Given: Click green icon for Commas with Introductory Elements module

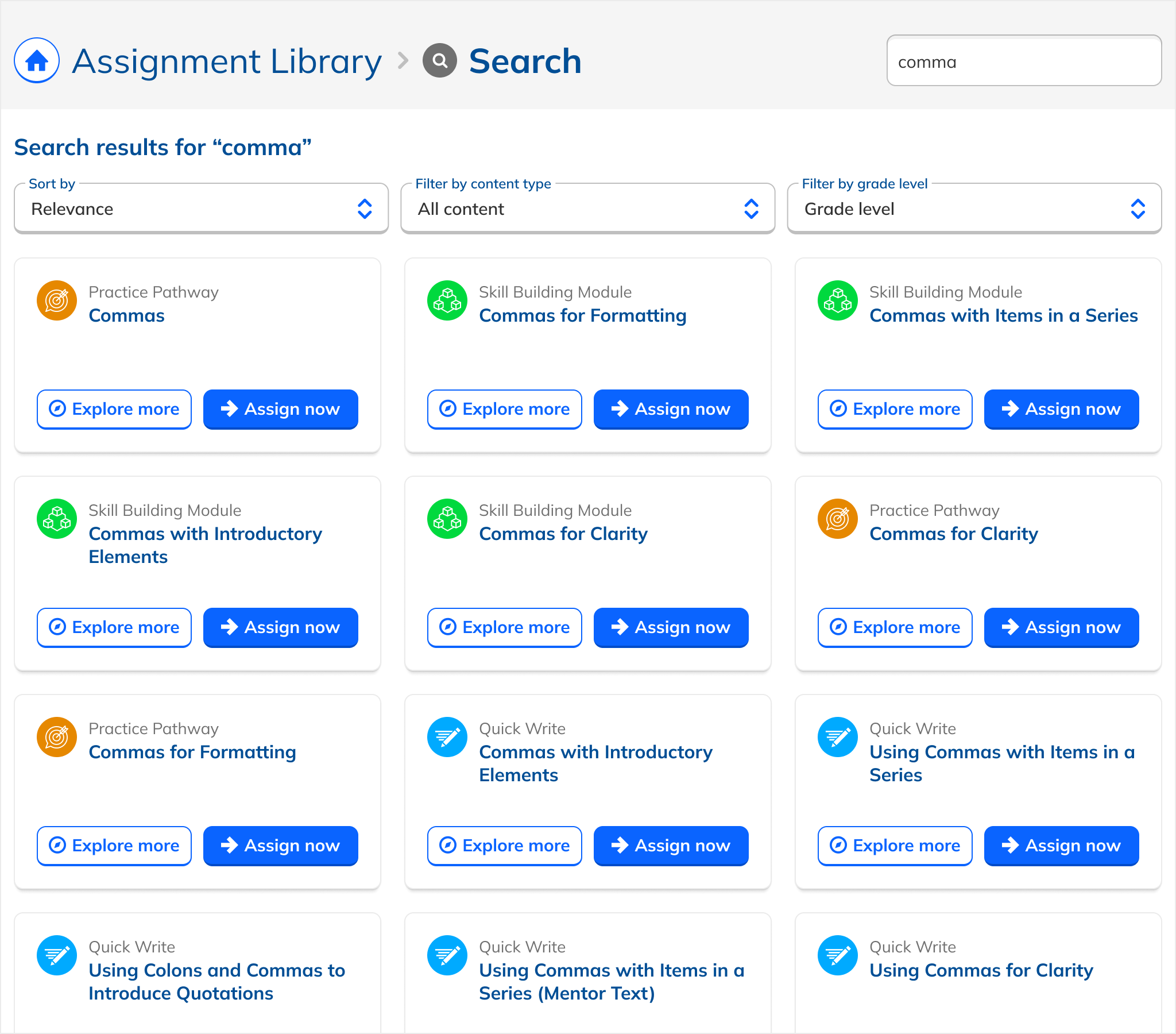Looking at the screenshot, I should pyautogui.click(x=57, y=518).
